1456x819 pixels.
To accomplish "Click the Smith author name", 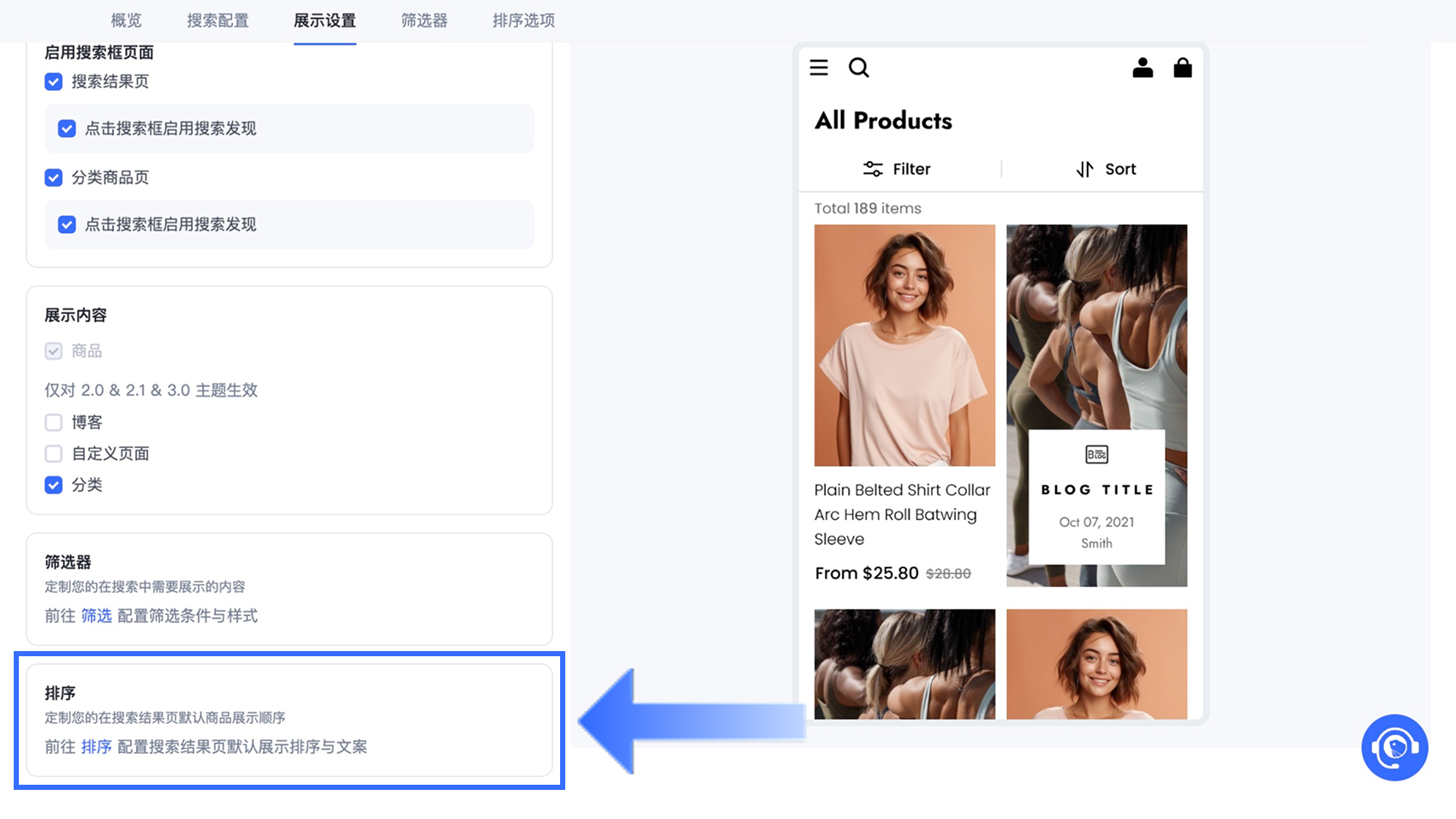I will click(x=1096, y=543).
